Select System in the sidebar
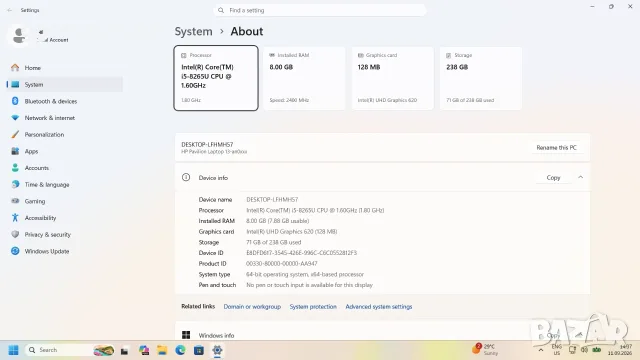Screen dimensions: 640x360 coord(64,84)
